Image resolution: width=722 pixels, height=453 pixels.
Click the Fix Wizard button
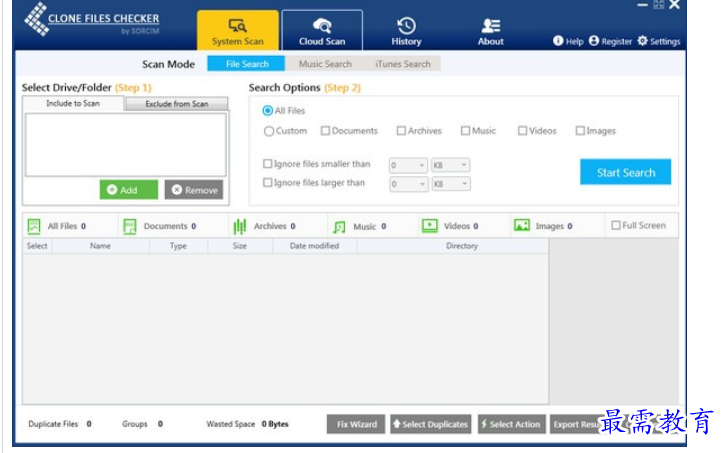coord(356,424)
